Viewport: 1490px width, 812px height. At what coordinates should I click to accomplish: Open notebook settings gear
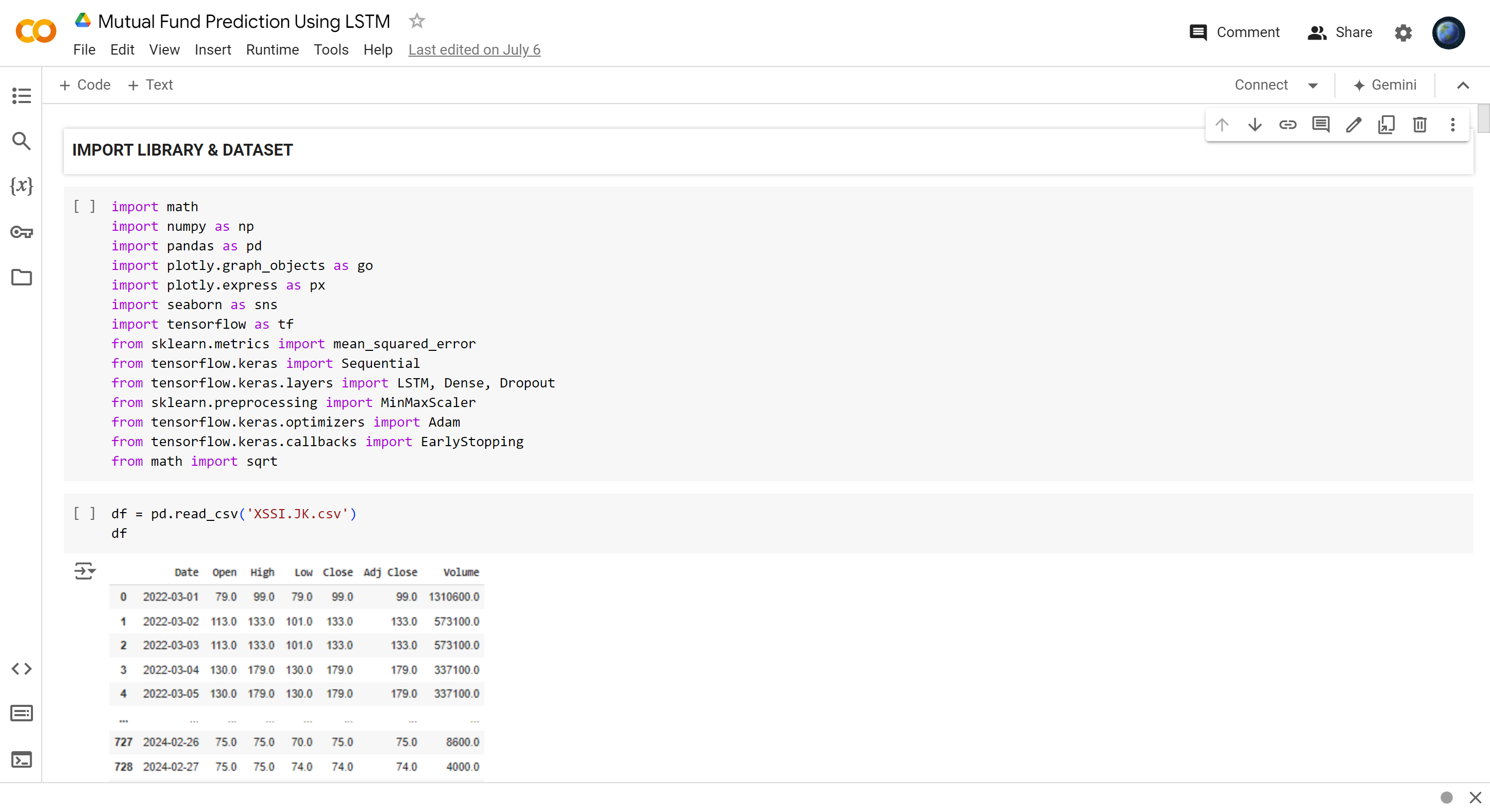click(1403, 32)
